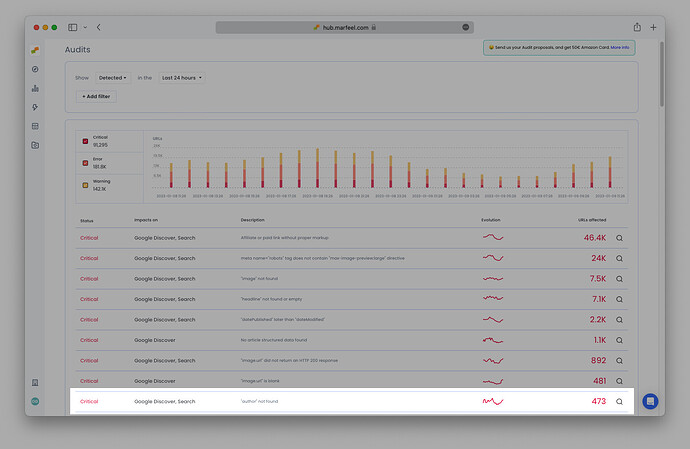Open the organization building icon in sidebar
690x449 pixels.
35,382
